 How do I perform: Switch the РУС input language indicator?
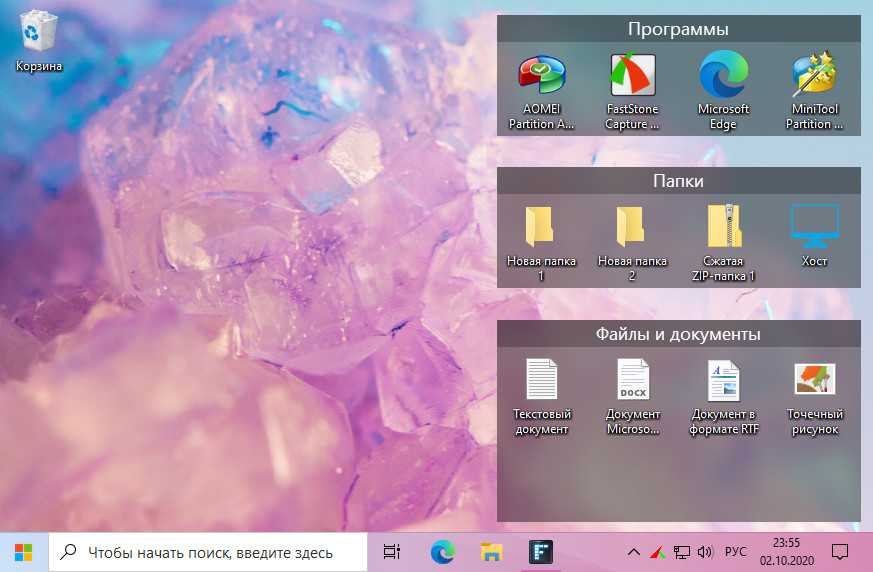[x=735, y=551]
